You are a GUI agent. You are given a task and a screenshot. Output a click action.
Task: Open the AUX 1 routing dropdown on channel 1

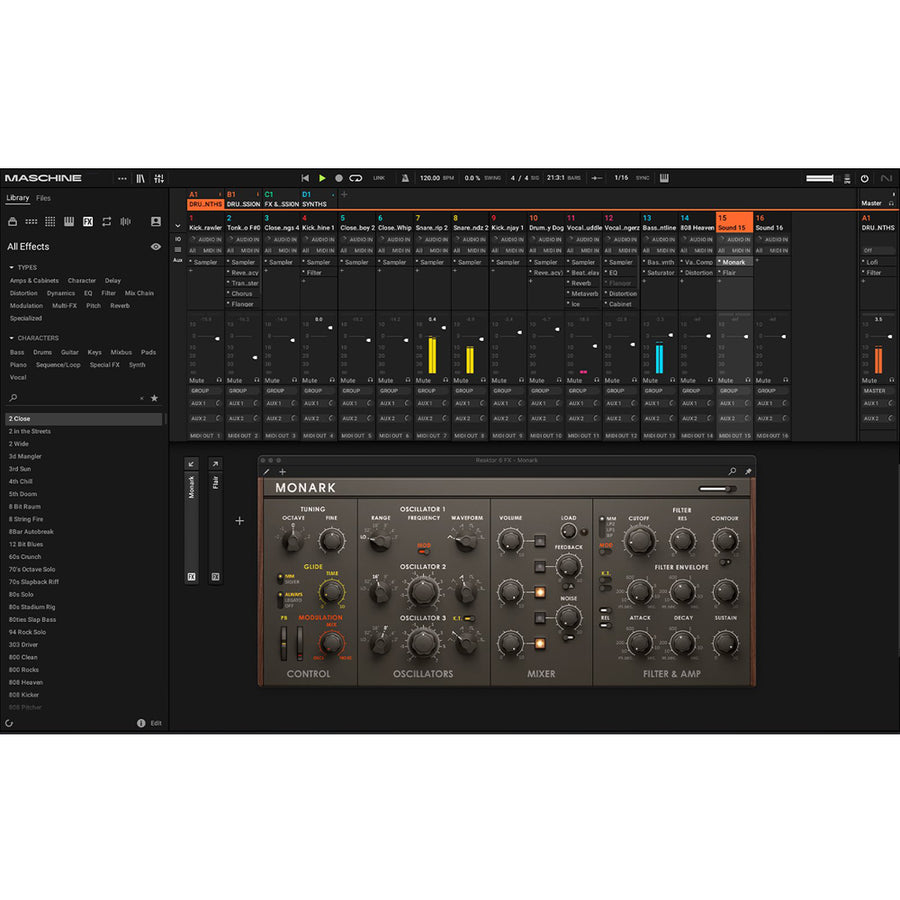[199, 404]
